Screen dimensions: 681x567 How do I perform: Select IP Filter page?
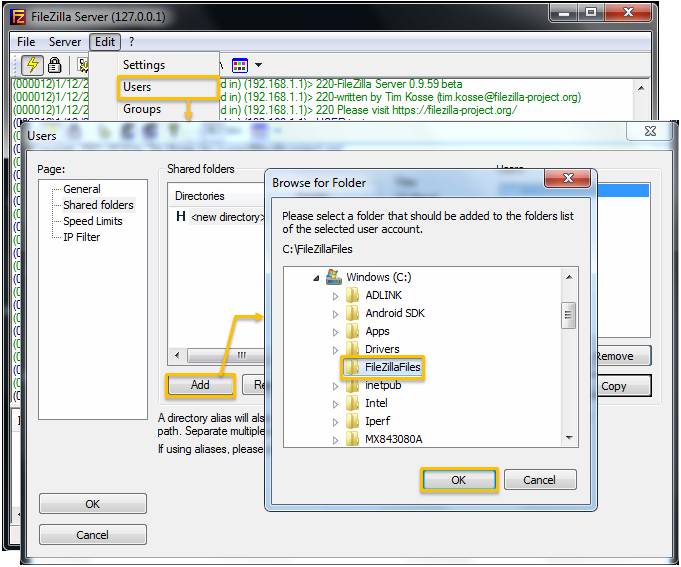coord(82,237)
